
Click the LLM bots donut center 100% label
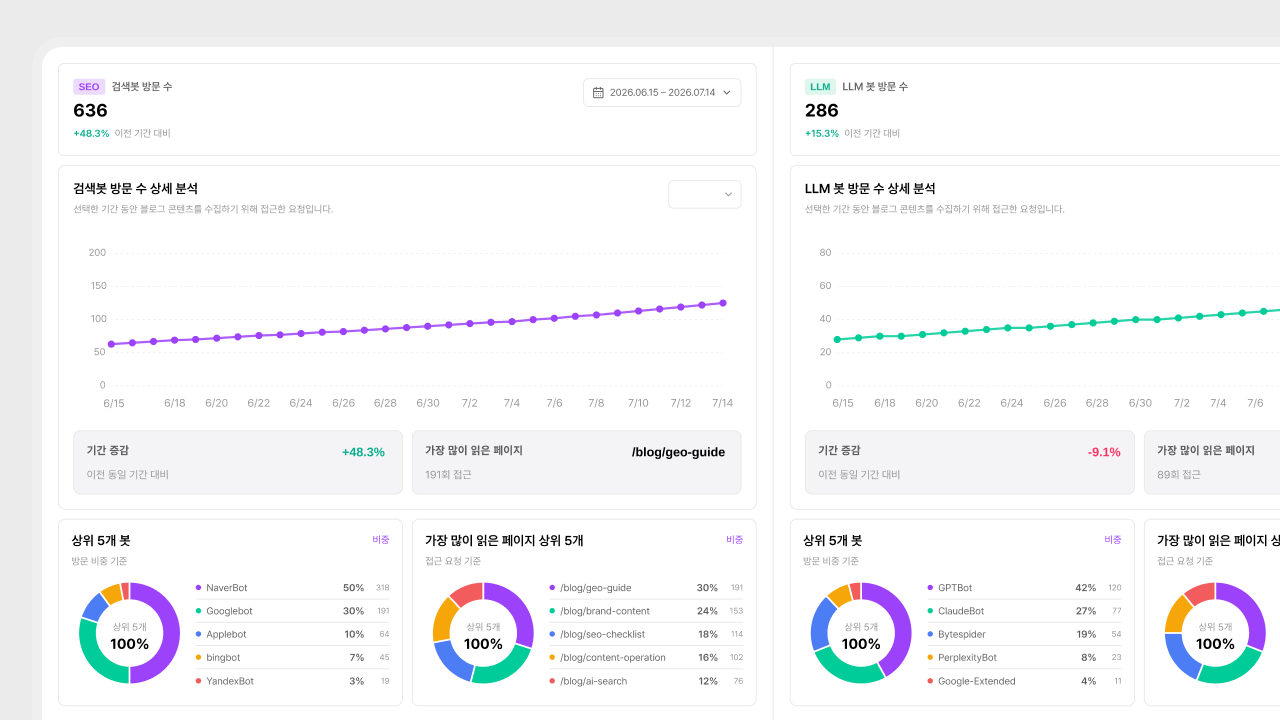[x=861, y=644]
